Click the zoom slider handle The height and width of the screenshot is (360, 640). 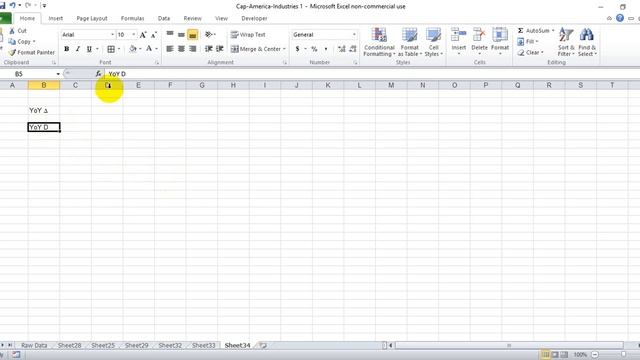623,355
